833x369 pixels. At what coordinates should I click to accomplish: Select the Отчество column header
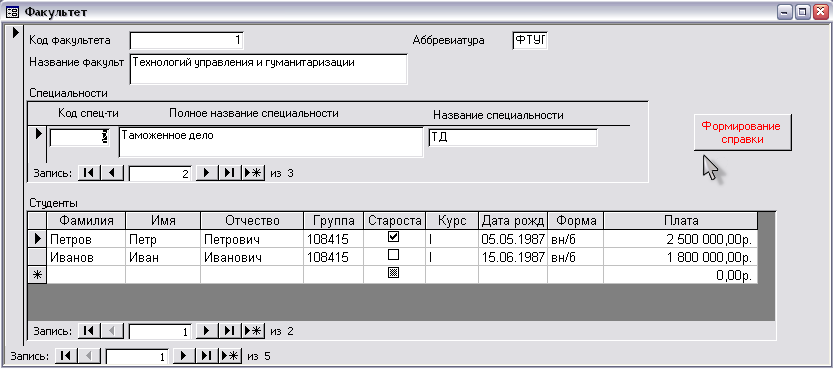click(252, 220)
